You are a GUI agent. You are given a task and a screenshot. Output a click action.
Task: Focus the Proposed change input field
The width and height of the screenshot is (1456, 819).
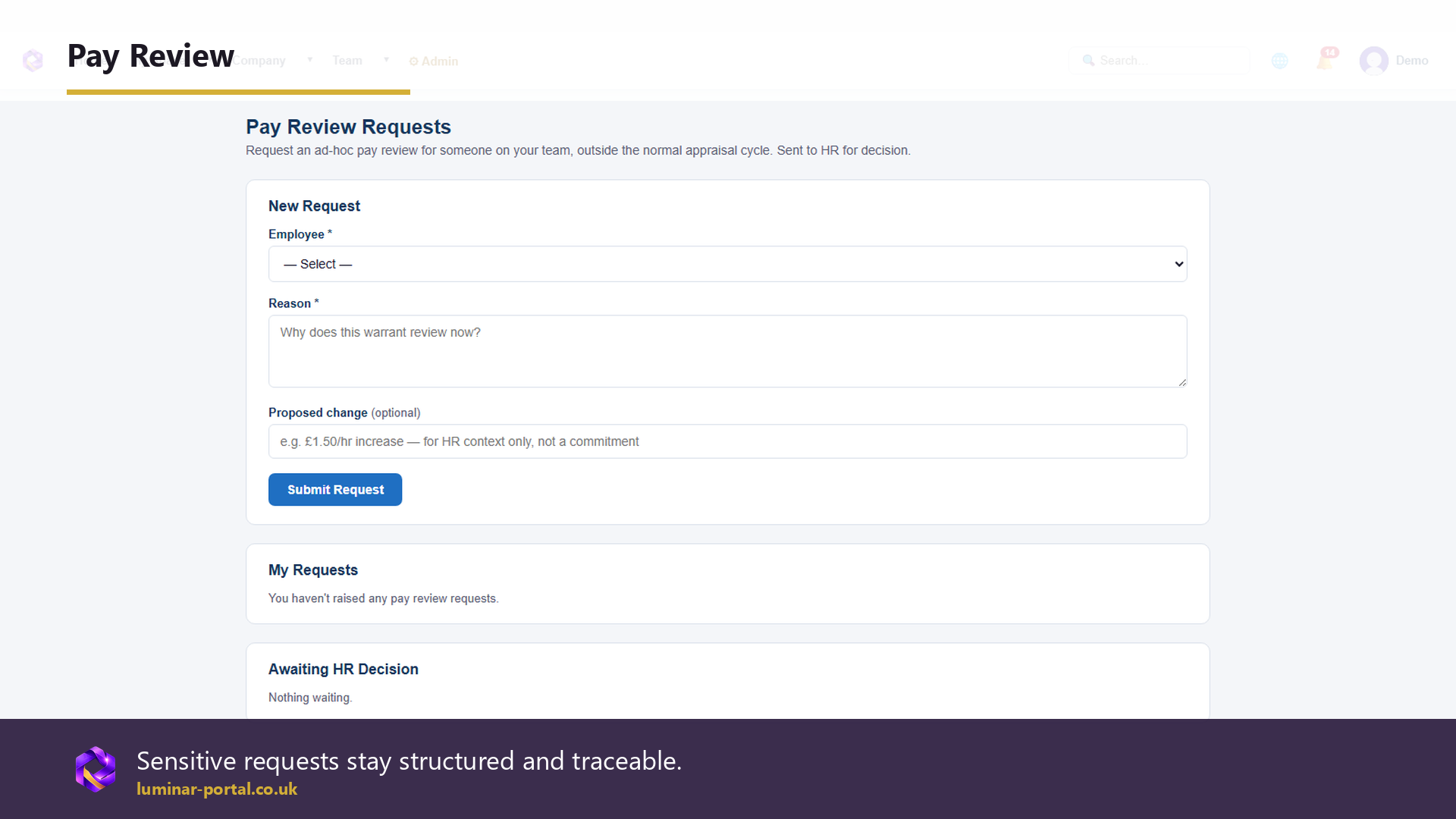pyautogui.click(x=727, y=441)
